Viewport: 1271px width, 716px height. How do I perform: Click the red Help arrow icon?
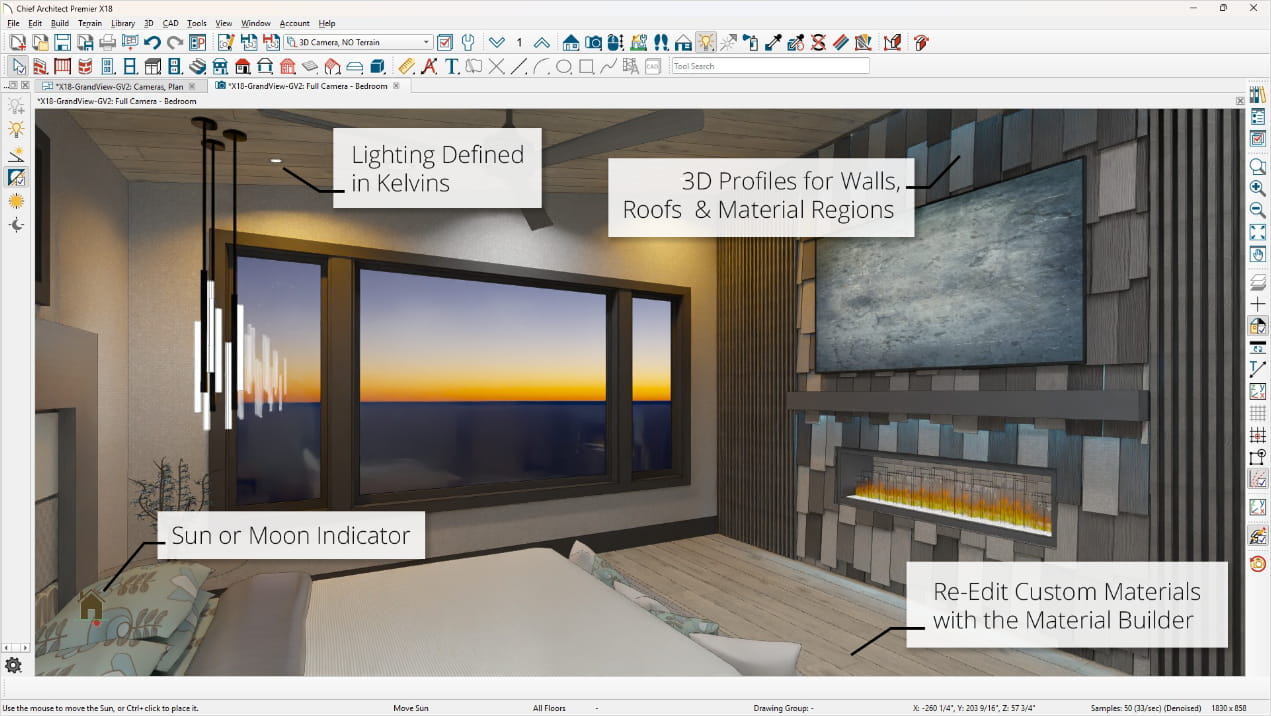[921, 42]
